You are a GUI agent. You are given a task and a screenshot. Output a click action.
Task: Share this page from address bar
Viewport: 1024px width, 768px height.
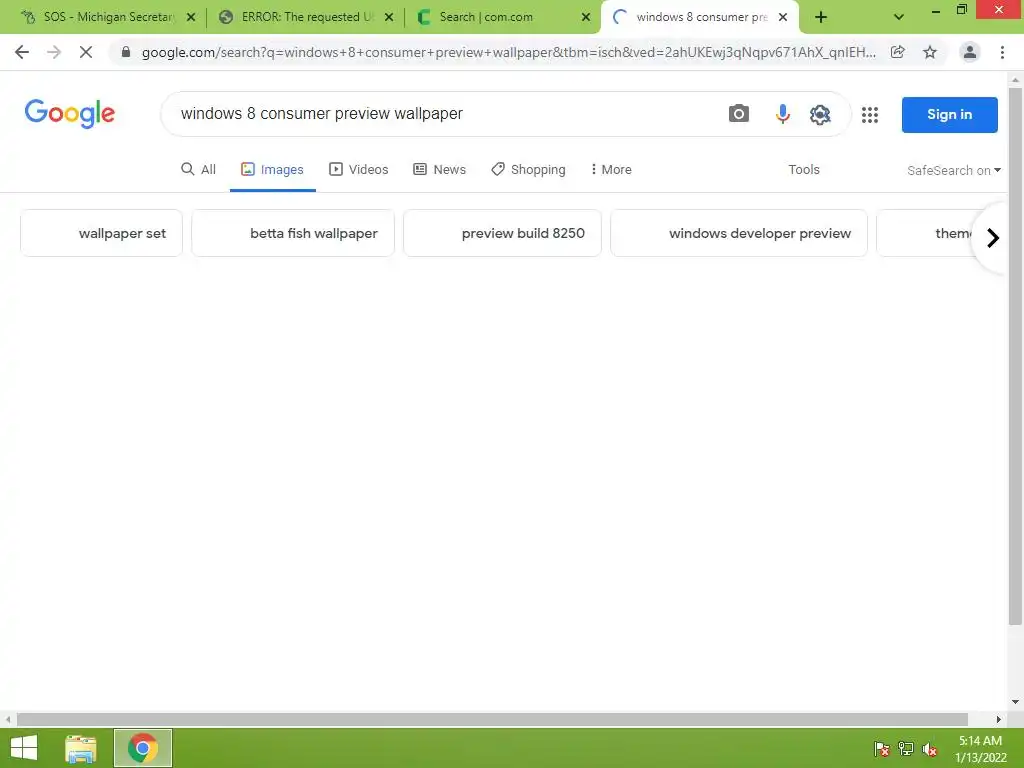[898, 52]
